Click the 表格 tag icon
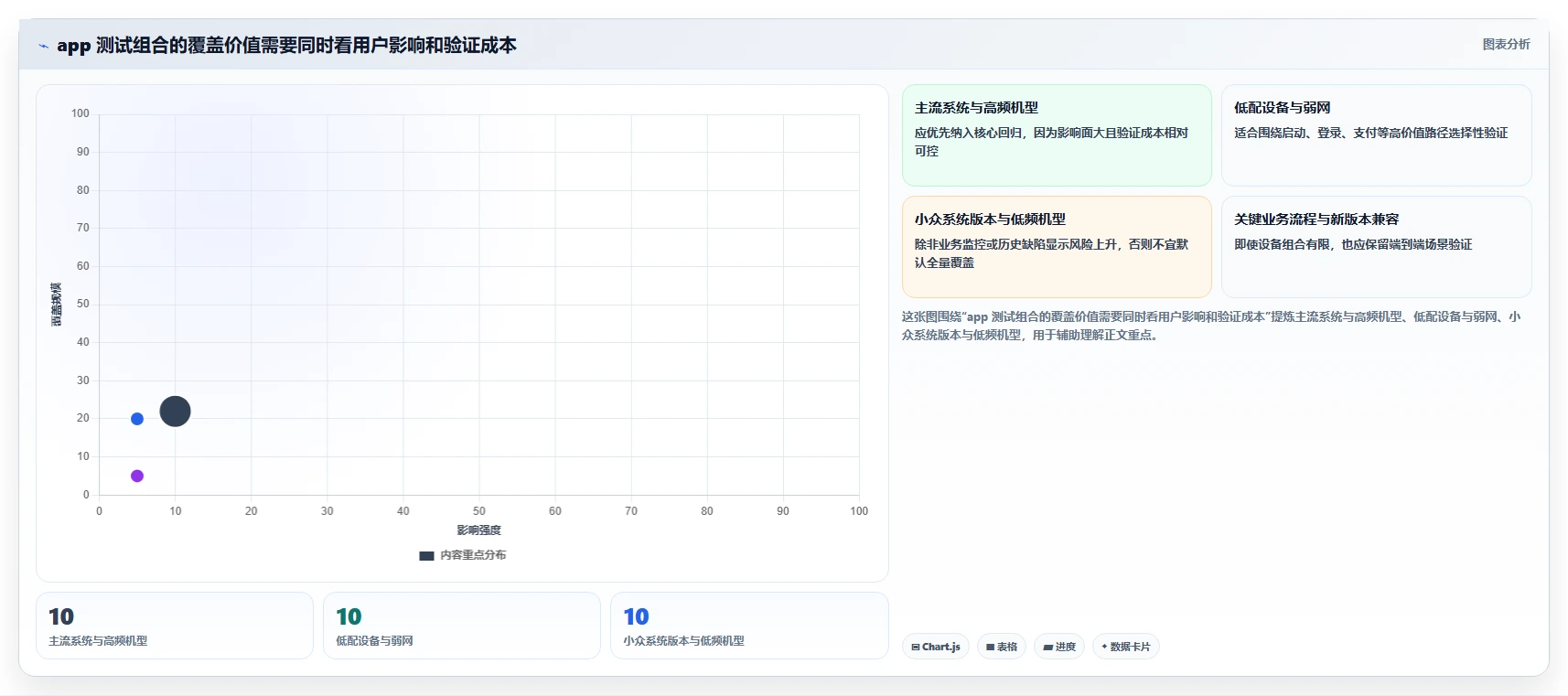 (990, 647)
